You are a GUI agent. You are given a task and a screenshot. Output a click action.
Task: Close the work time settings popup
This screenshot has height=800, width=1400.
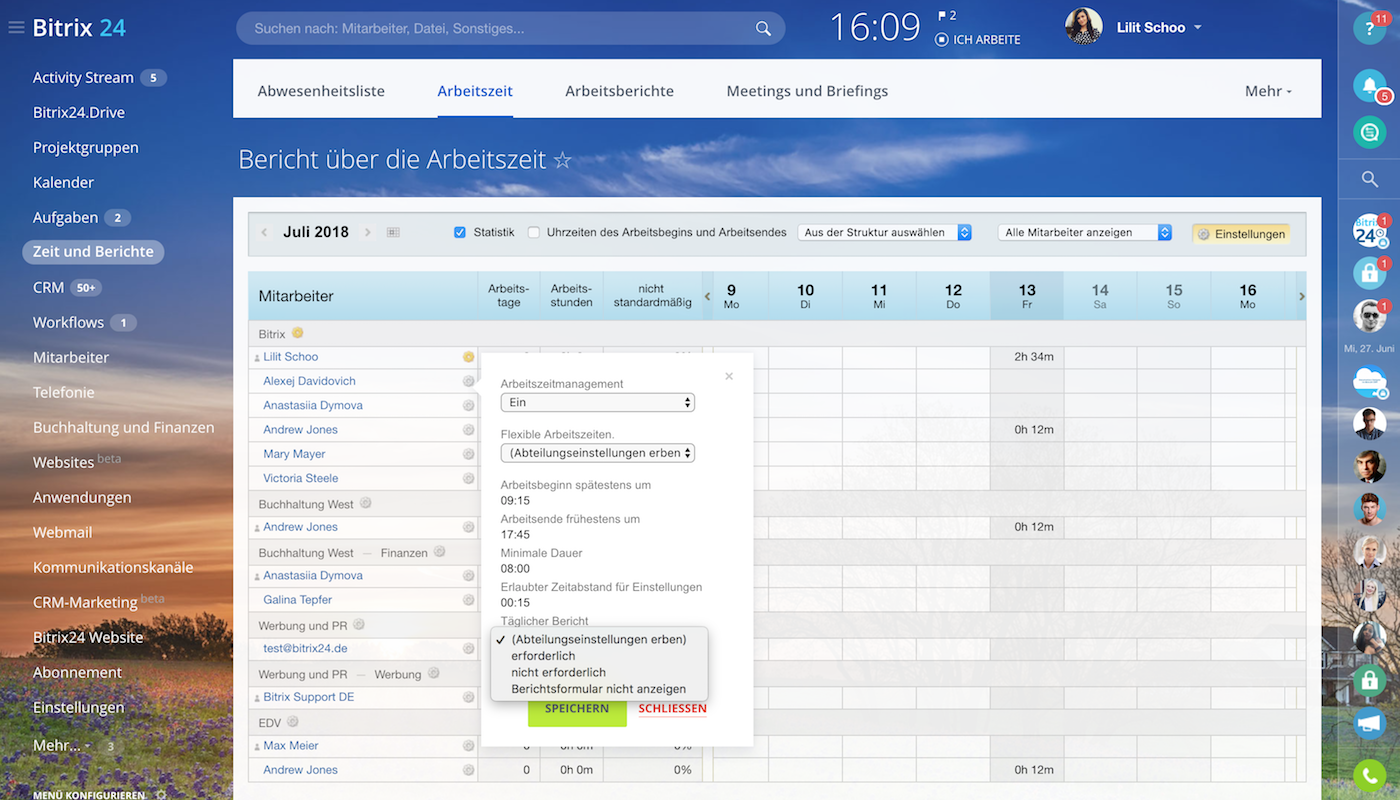tap(729, 376)
